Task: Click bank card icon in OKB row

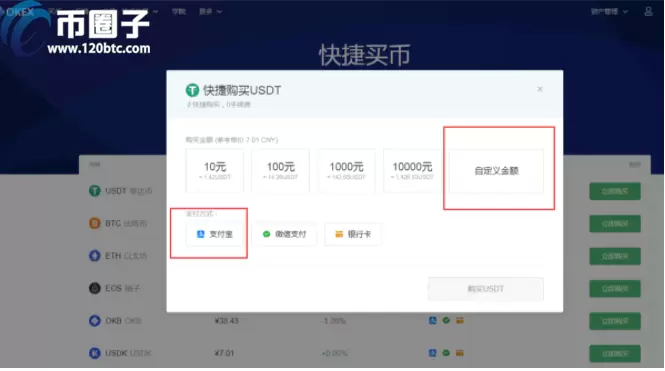Action: pyautogui.click(x=460, y=321)
